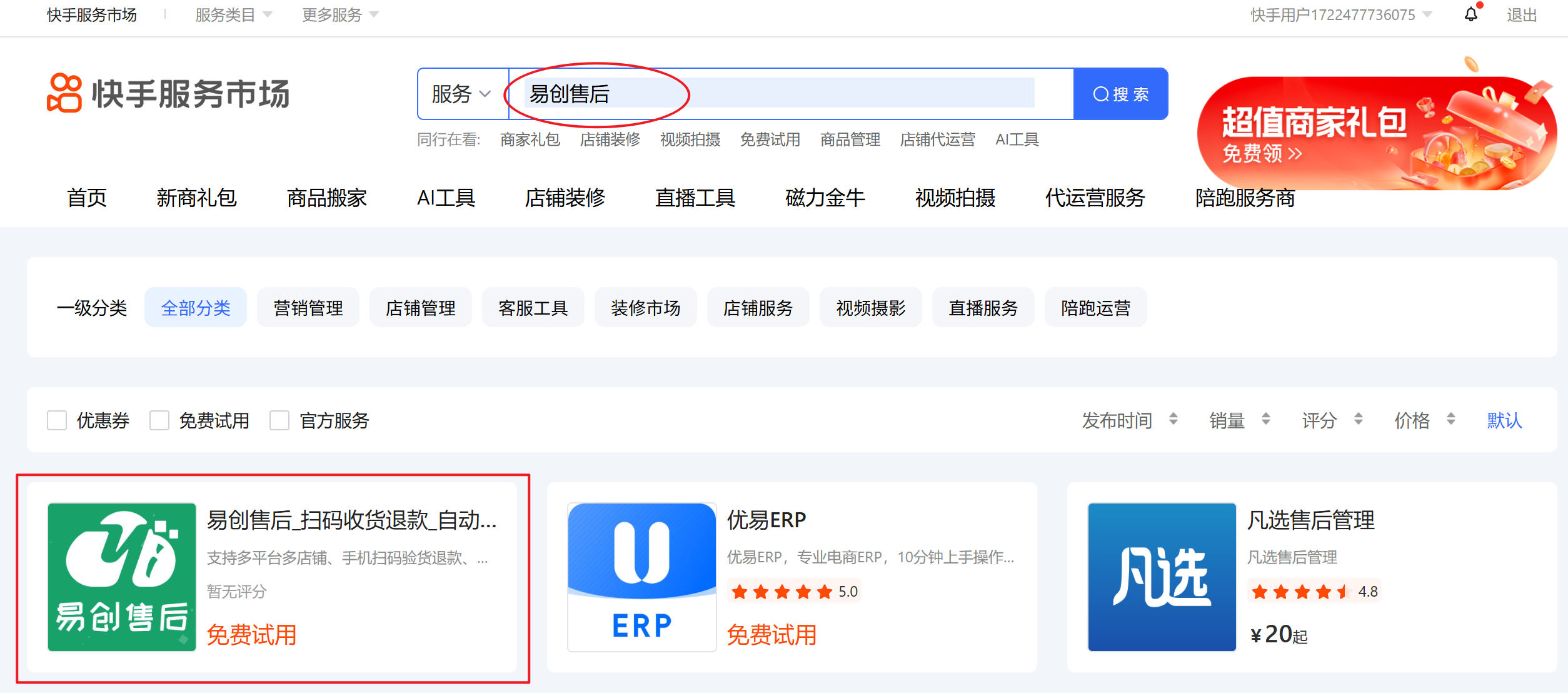Screen dimensions: 1568x693
Task: Click the notification bell icon
Action: click(1470, 14)
